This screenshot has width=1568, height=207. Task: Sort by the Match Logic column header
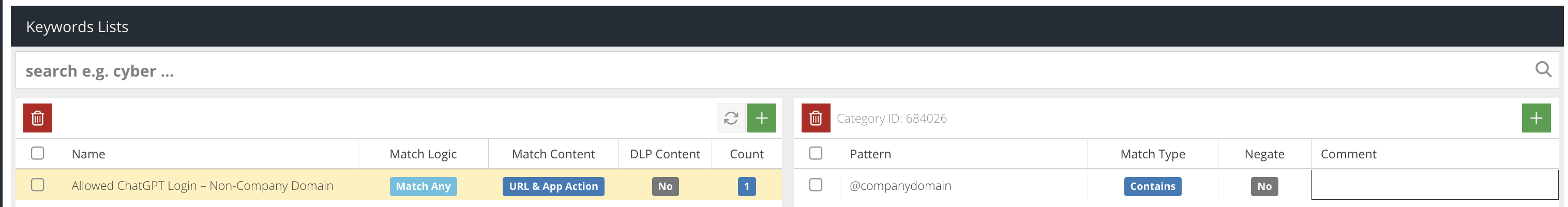[423, 154]
